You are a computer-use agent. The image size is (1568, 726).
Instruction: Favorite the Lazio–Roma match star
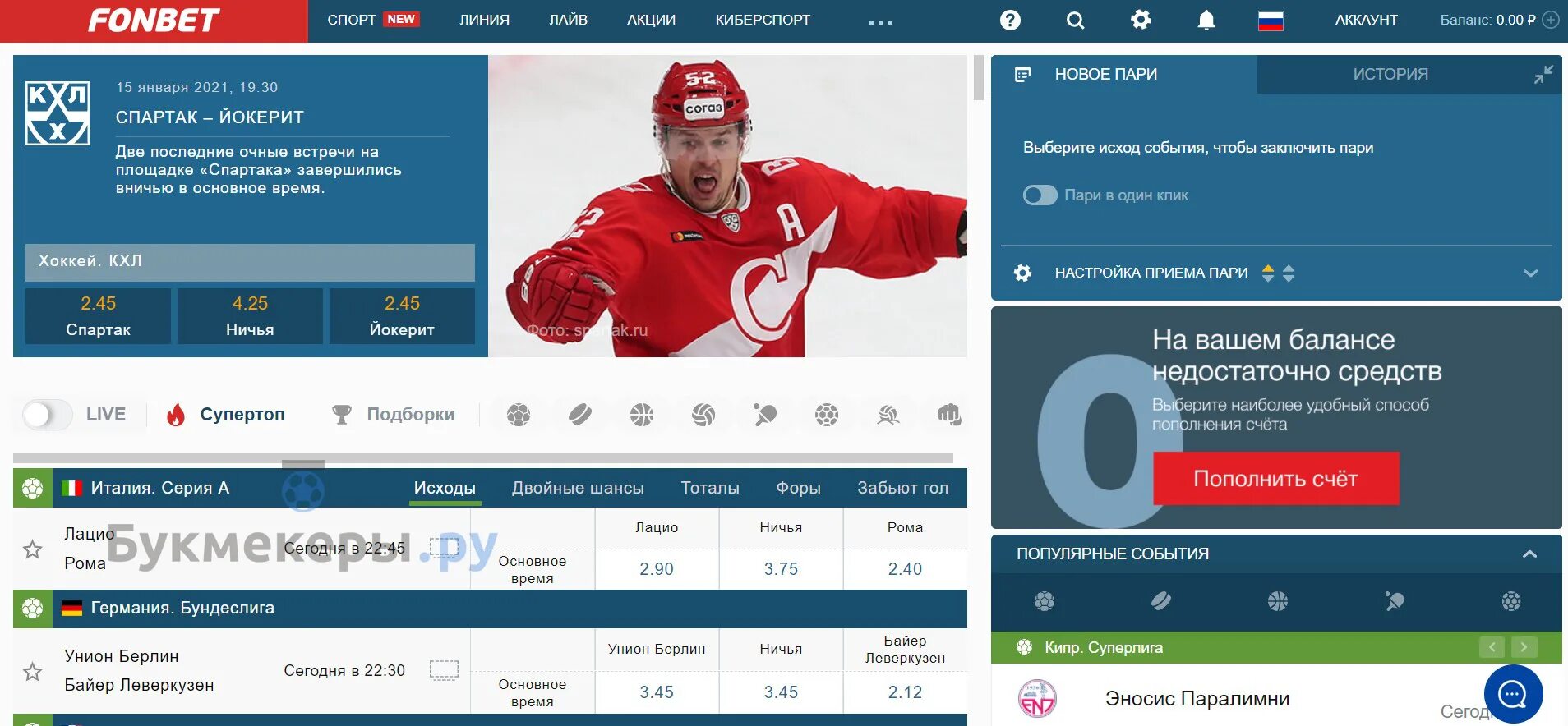click(32, 549)
